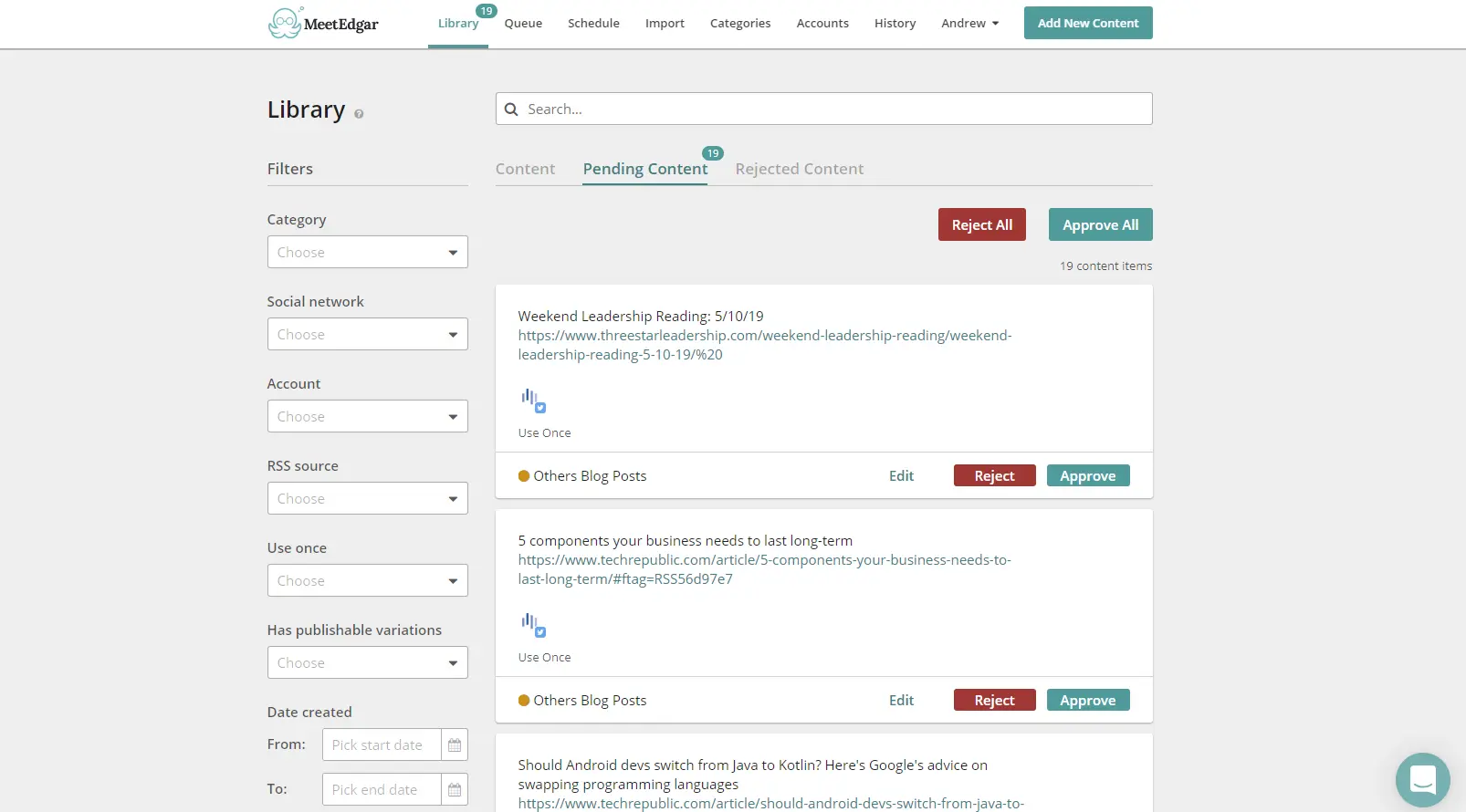Open the chat support bubble icon
The height and width of the screenshot is (812, 1466).
pyautogui.click(x=1422, y=779)
